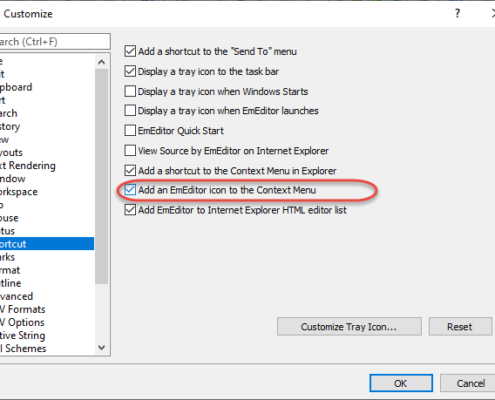Viewport: 495px width, 400px height.
Task: Click the search box at top of list
Action: coord(54,42)
